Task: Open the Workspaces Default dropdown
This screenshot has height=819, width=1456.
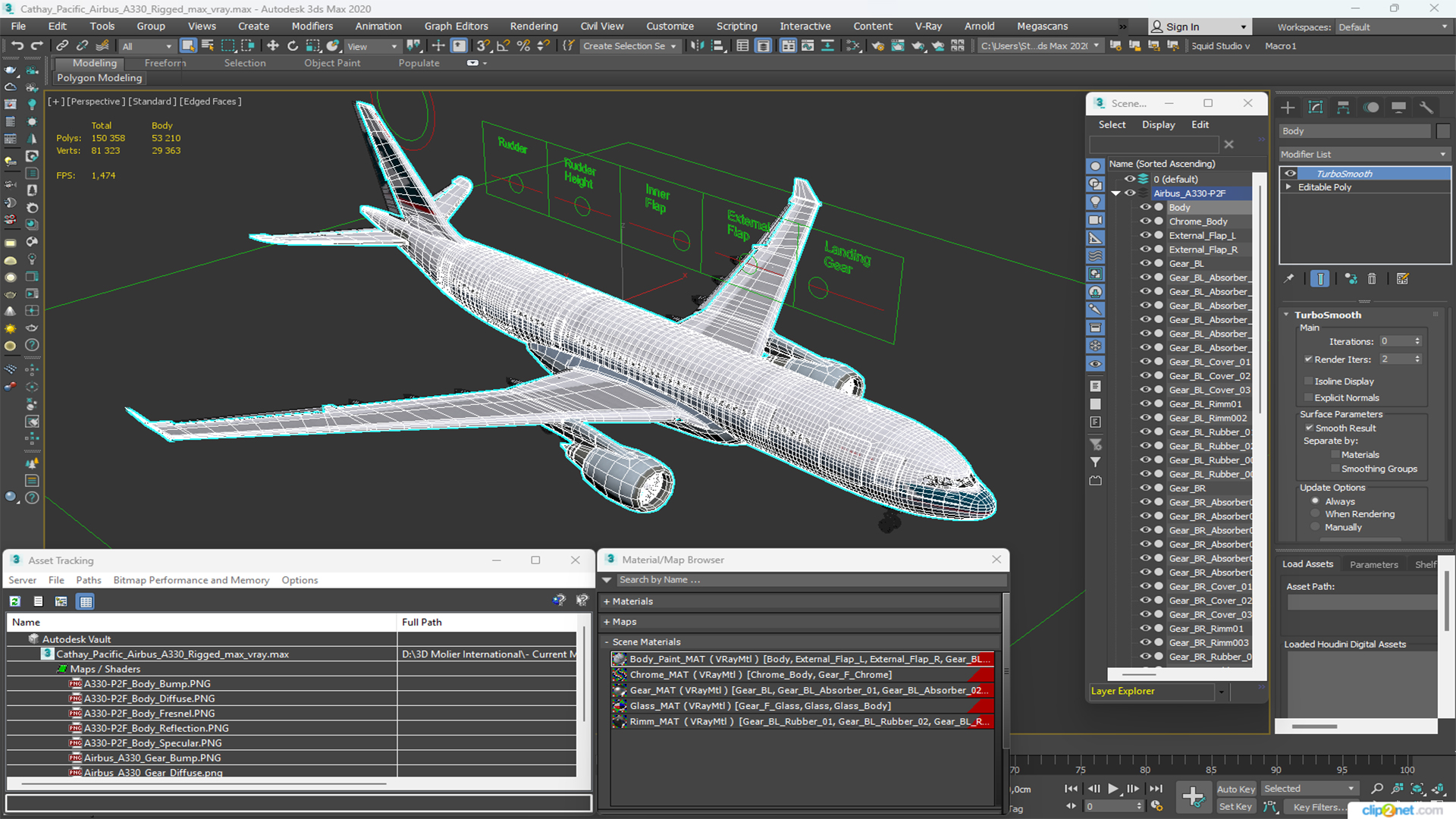Action: (1392, 27)
